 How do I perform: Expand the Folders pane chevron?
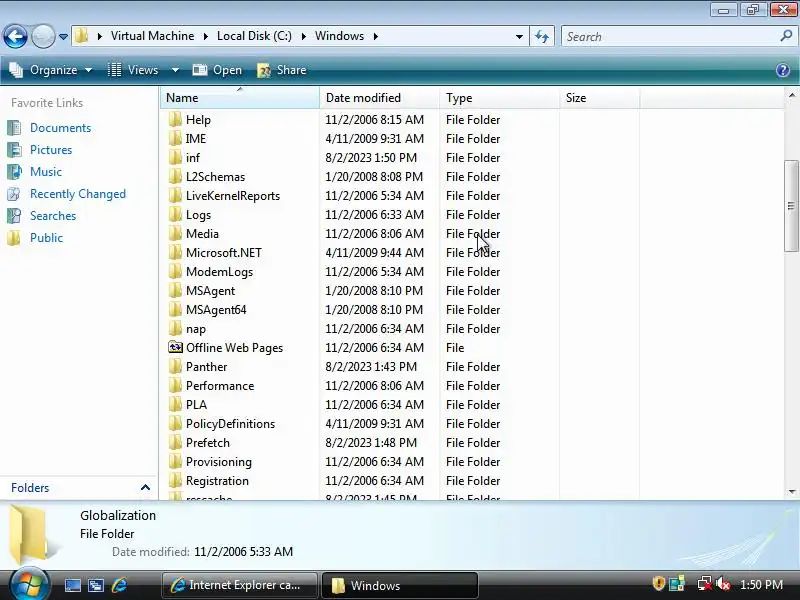[145, 488]
